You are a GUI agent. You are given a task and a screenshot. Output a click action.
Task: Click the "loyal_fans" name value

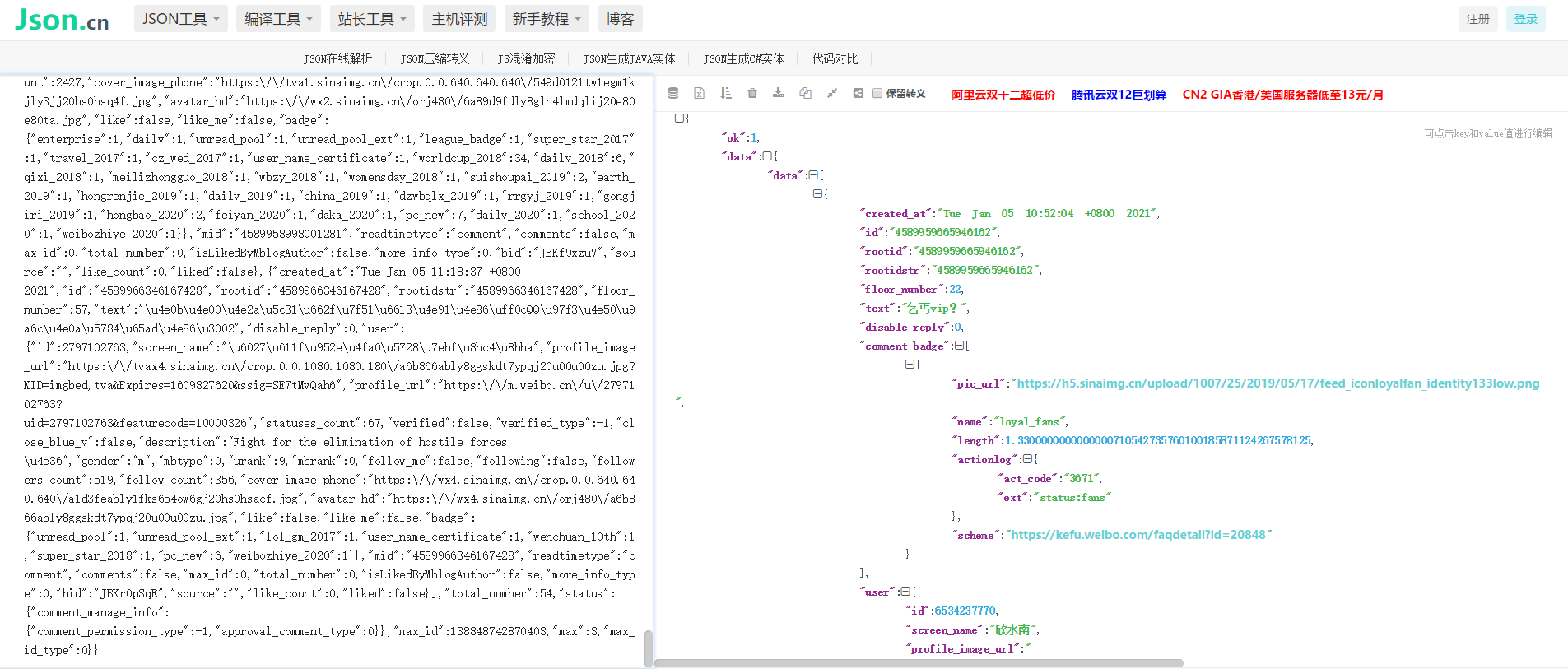tap(1030, 421)
